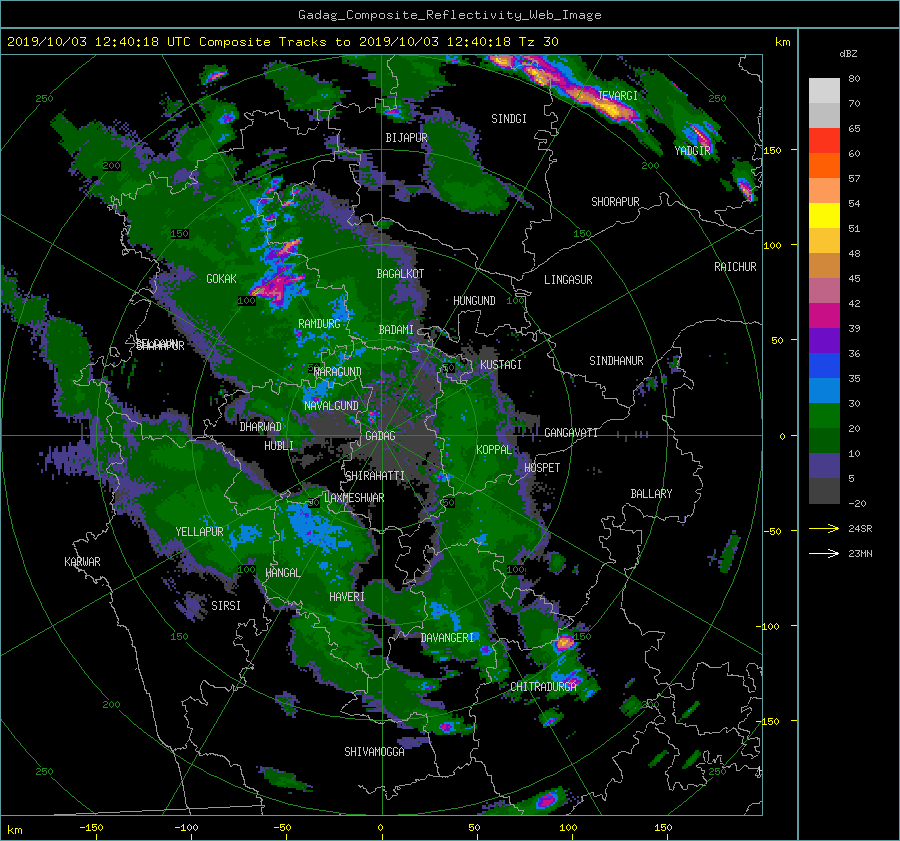The image size is (900, 841).
Task: Pick the light blue 30-35 dBZ swatch
Action: (x=824, y=391)
